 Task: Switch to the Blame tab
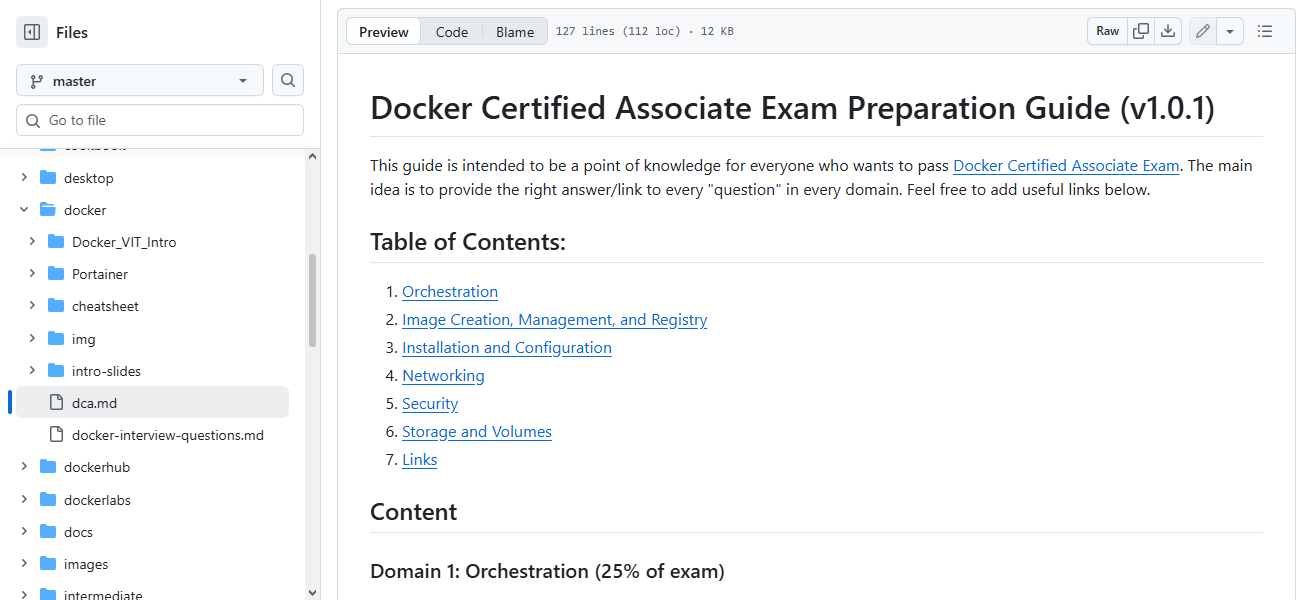click(515, 32)
